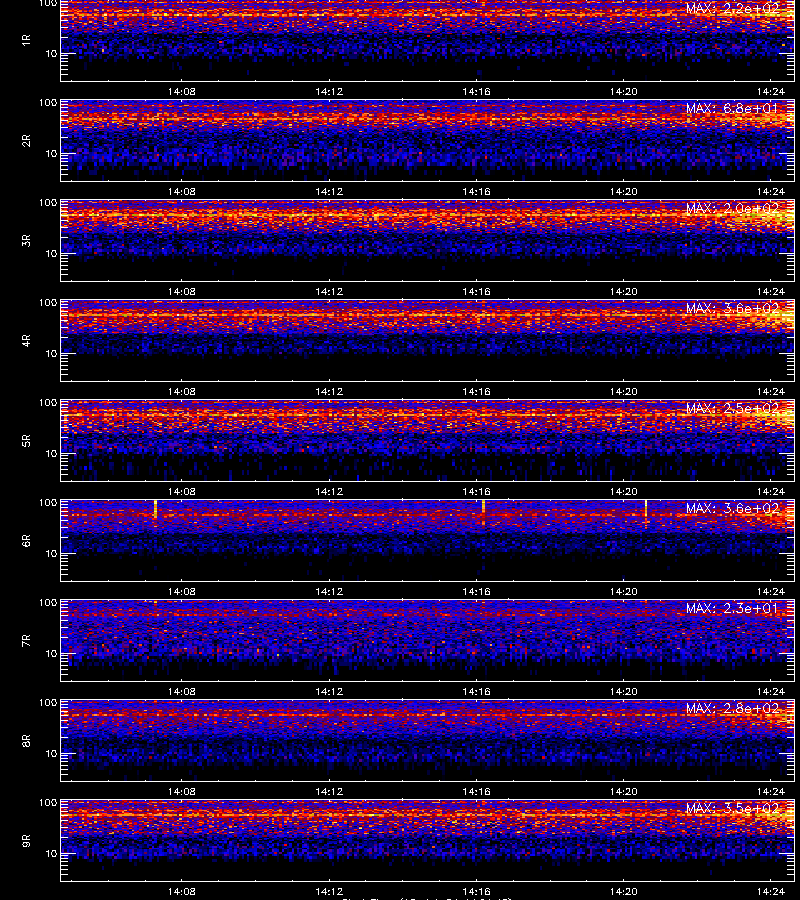Click the first yellow spike in panel 6R
The image size is (800, 900).
(156, 509)
